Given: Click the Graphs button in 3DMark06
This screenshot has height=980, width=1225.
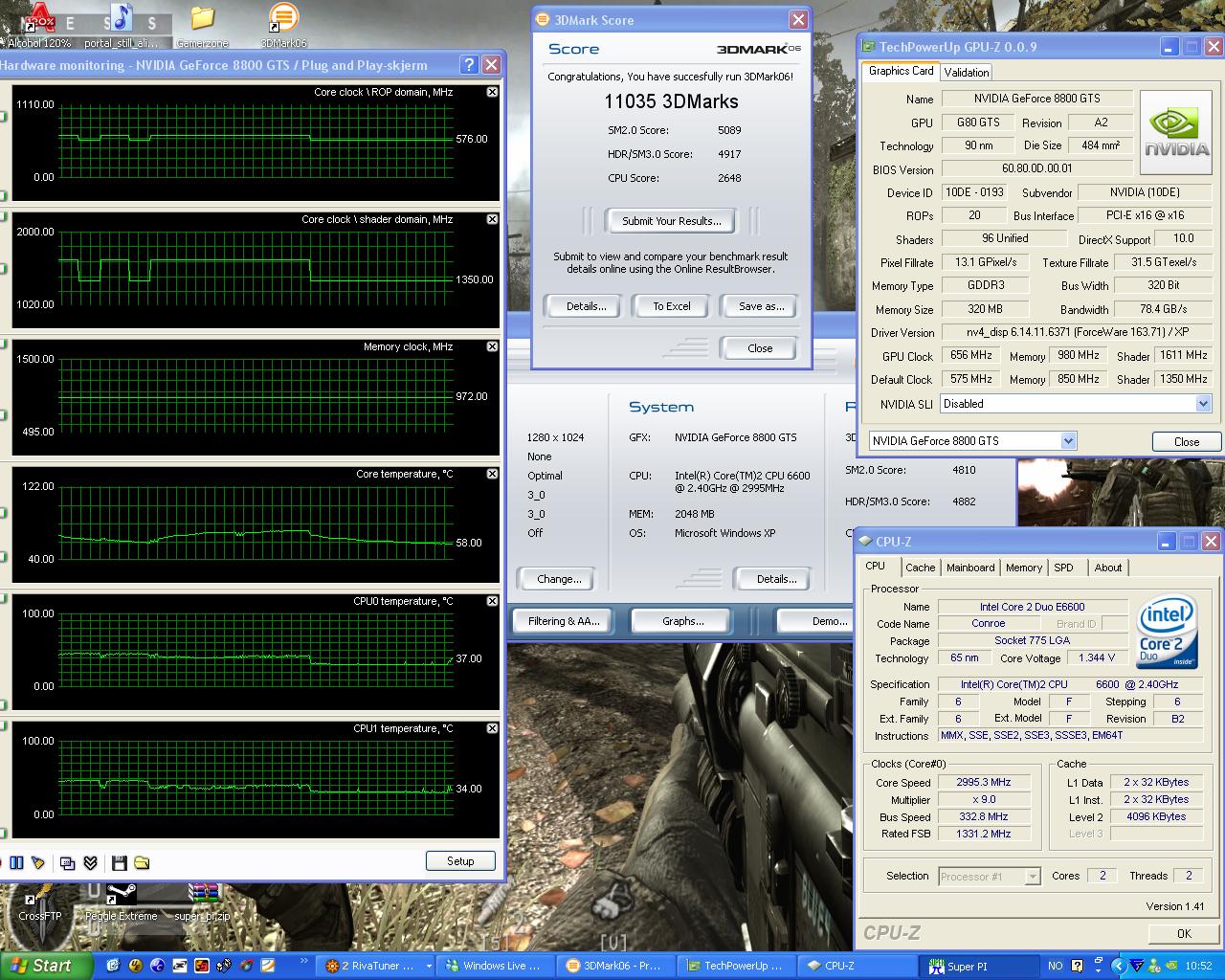Looking at the screenshot, I should (681, 621).
